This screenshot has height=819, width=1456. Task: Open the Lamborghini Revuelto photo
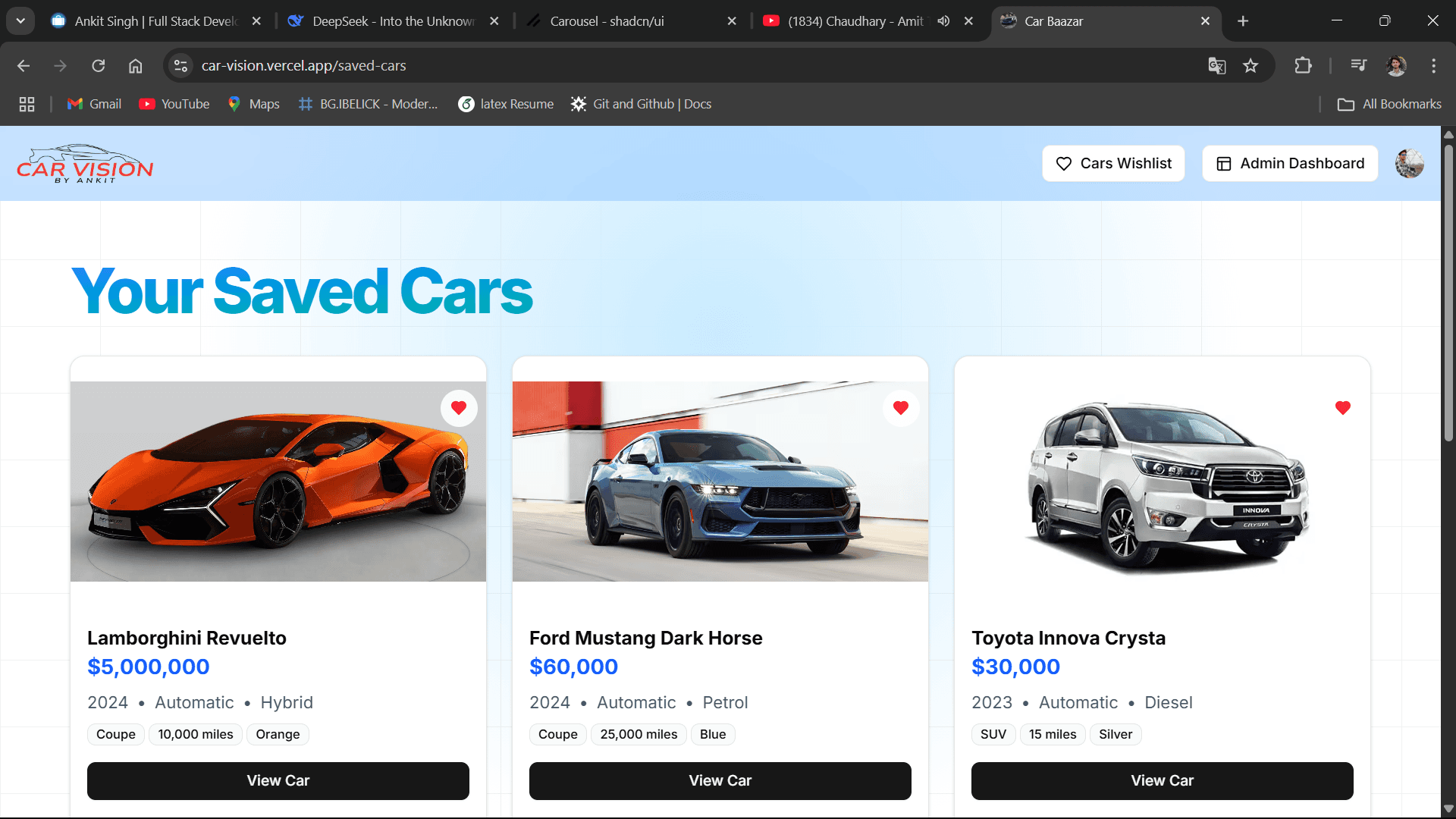tap(278, 482)
